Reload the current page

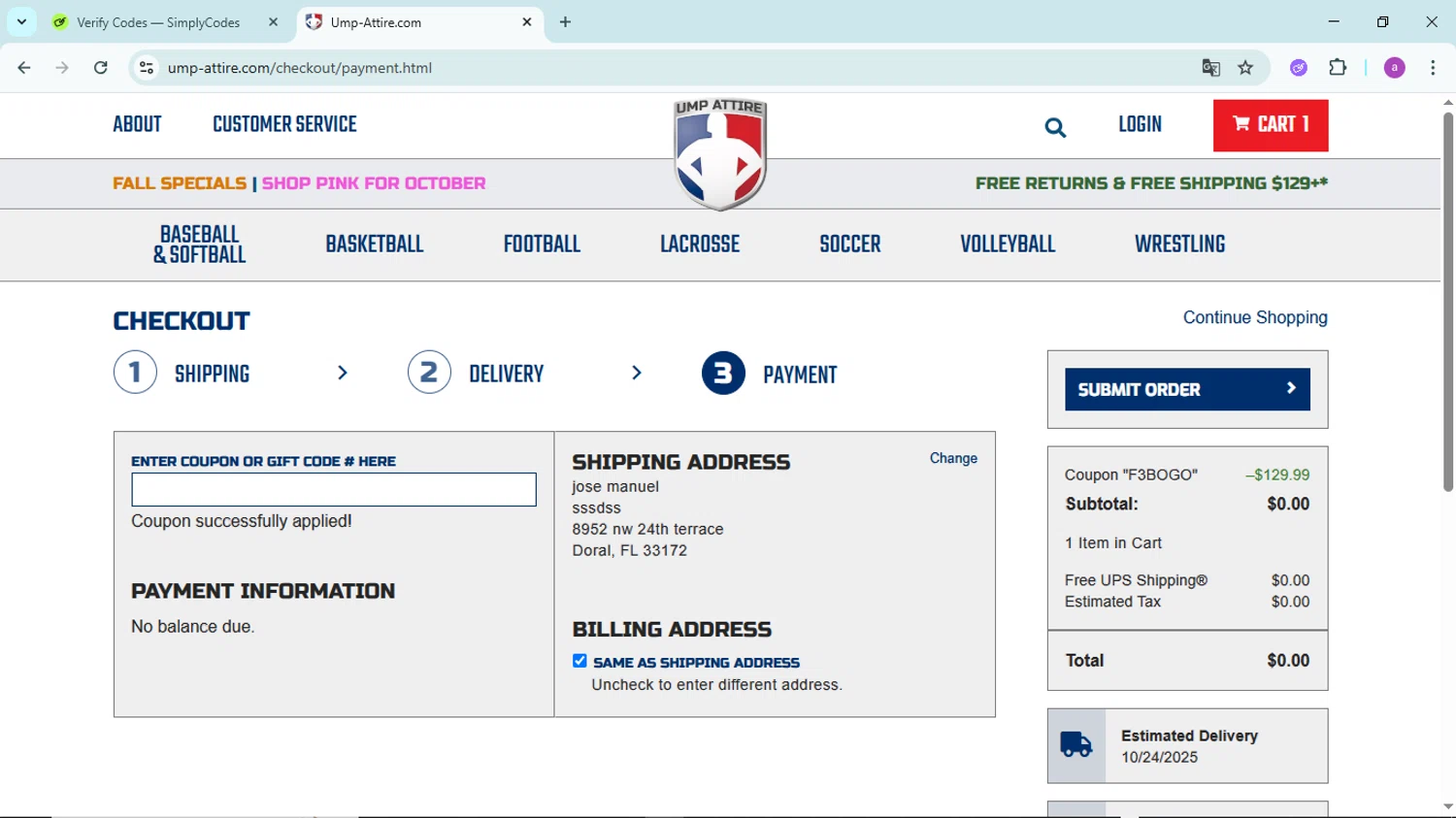[101, 68]
